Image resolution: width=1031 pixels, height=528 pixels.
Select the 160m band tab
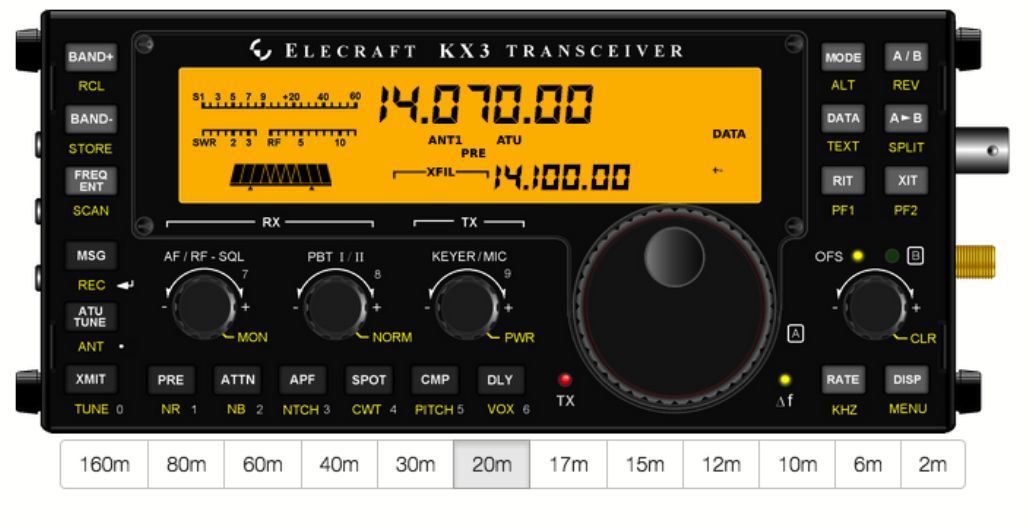tap(105, 464)
